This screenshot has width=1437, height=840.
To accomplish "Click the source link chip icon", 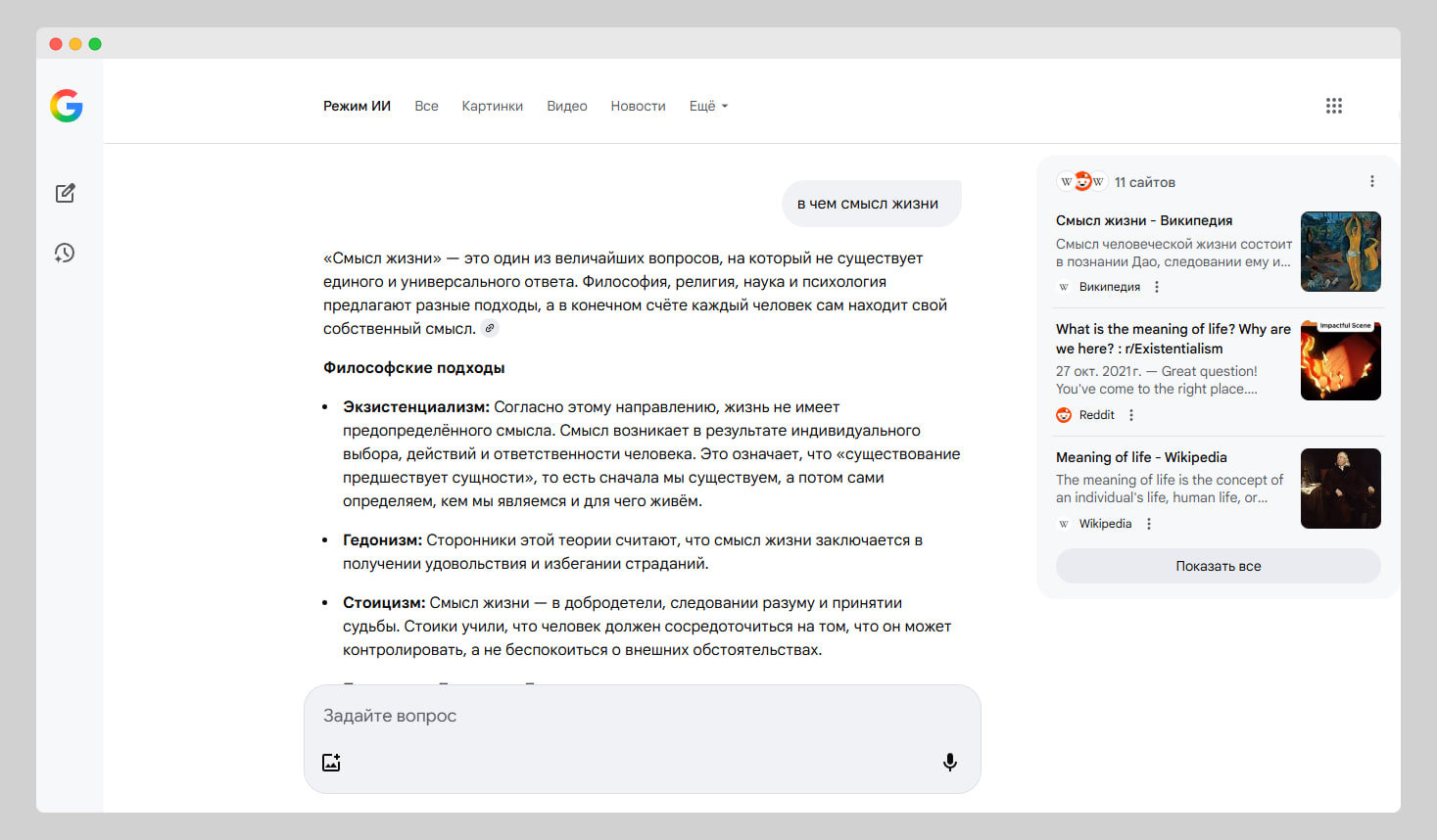I will tap(490, 329).
